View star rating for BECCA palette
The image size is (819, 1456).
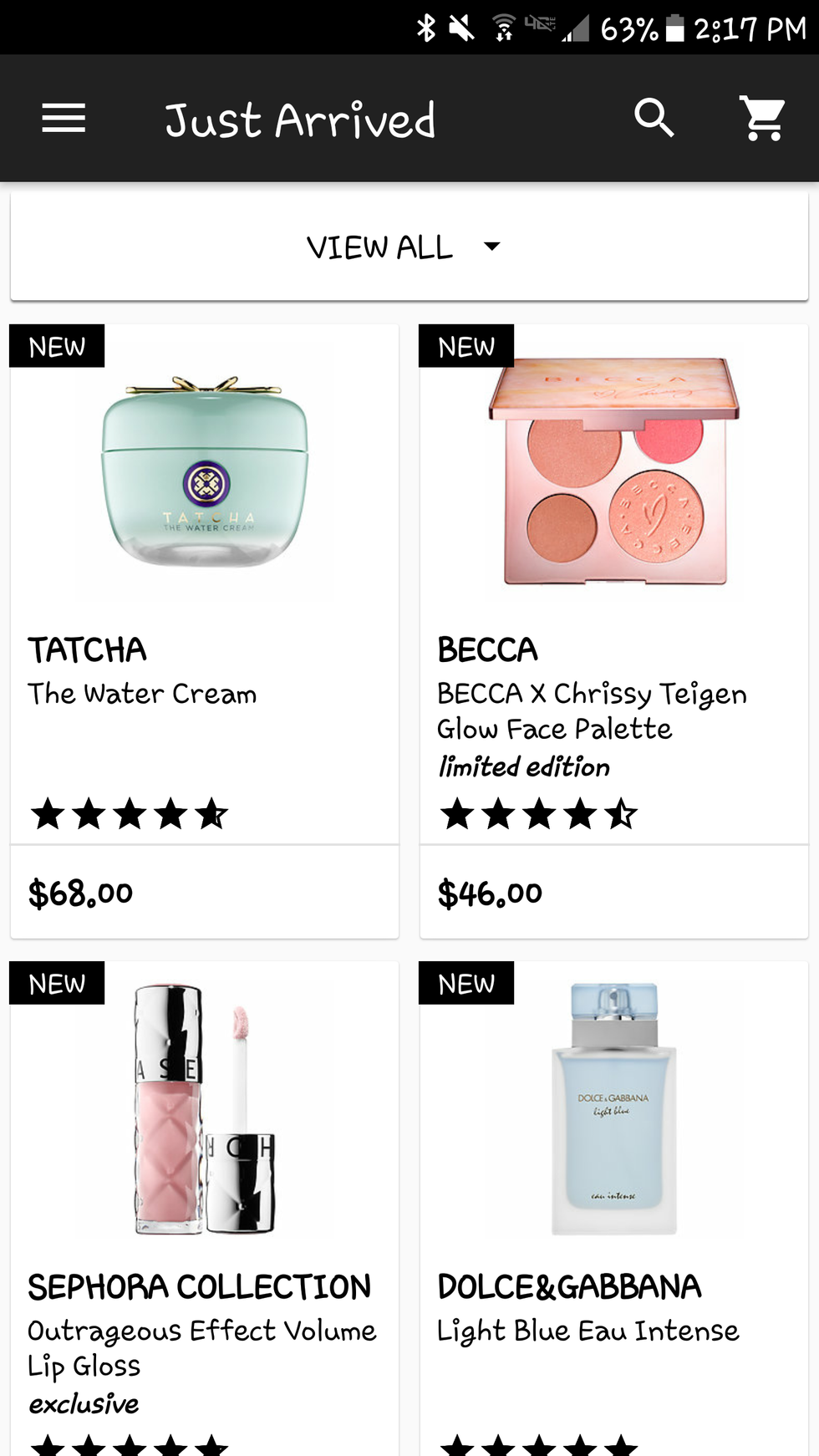538,814
